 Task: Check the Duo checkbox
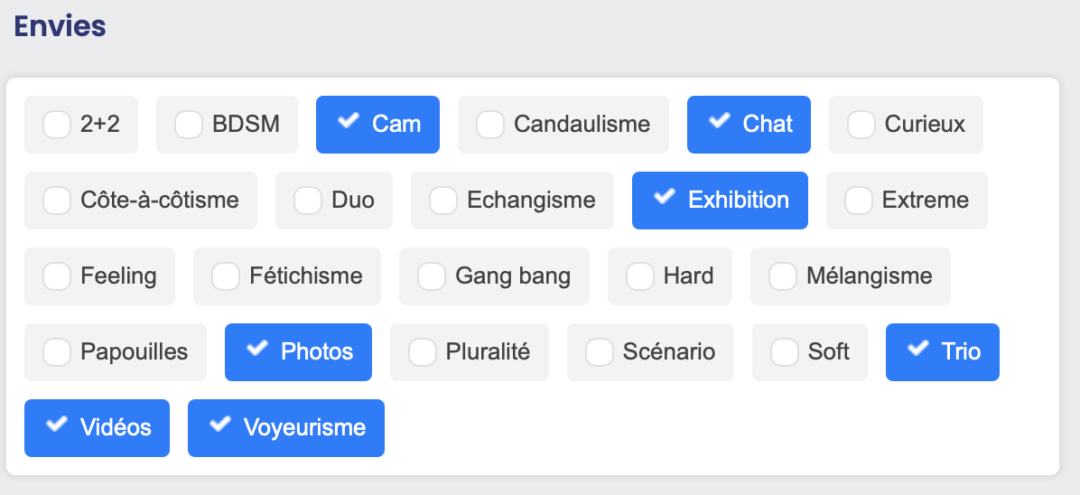pos(308,201)
